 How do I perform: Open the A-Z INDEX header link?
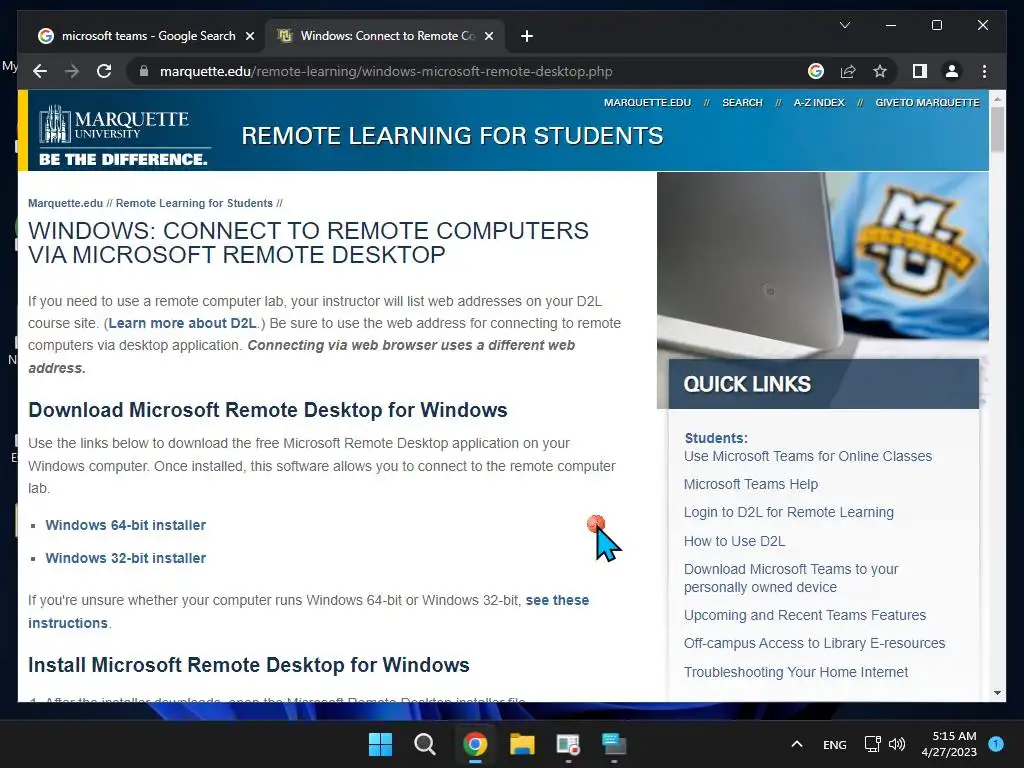pos(819,103)
